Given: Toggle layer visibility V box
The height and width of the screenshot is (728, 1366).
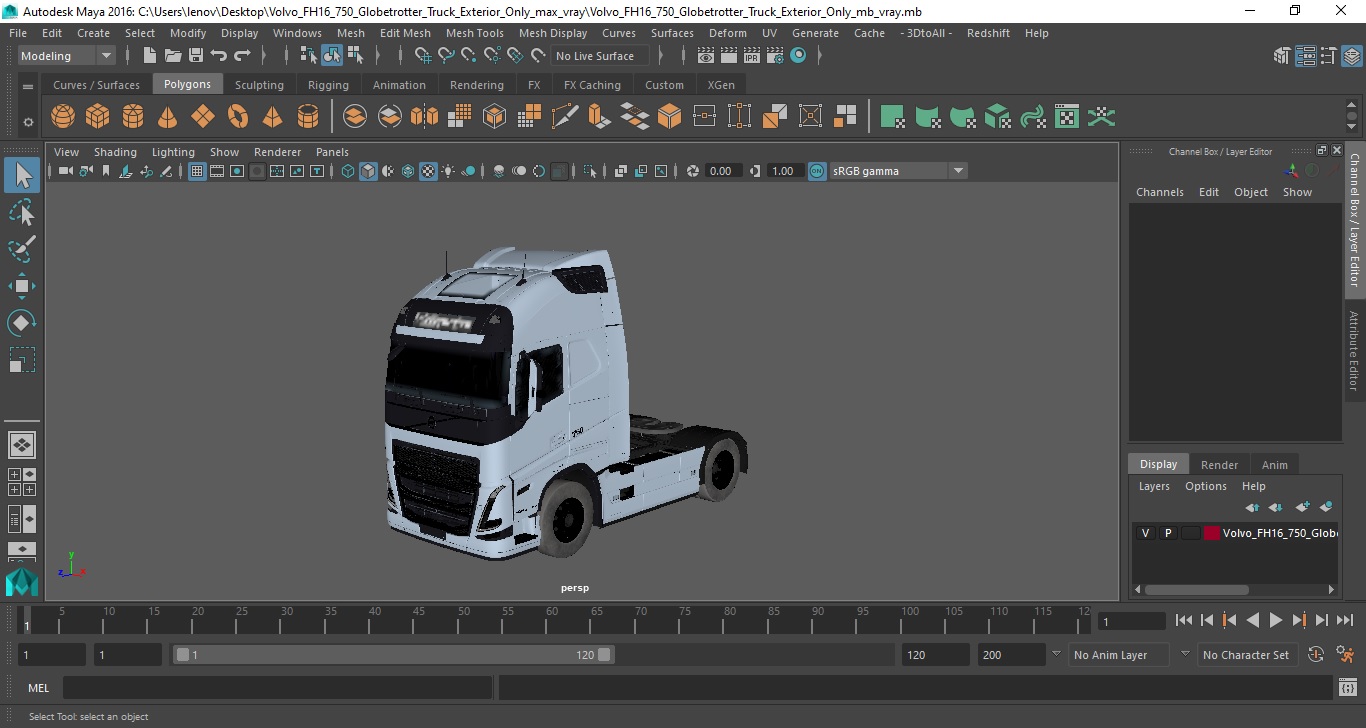Looking at the screenshot, I should click(x=1145, y=533).
